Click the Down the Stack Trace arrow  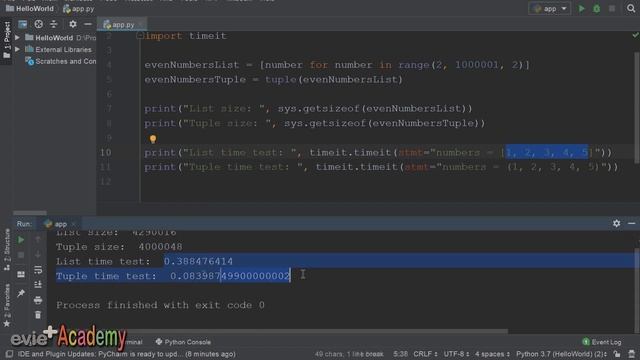pyautogui.click(x=38, y=255)
